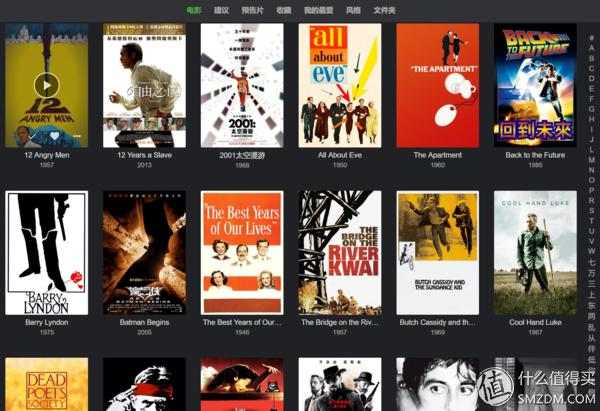Jump to letter O in the index
Screen dimensions: 600x411
(592, 180)
